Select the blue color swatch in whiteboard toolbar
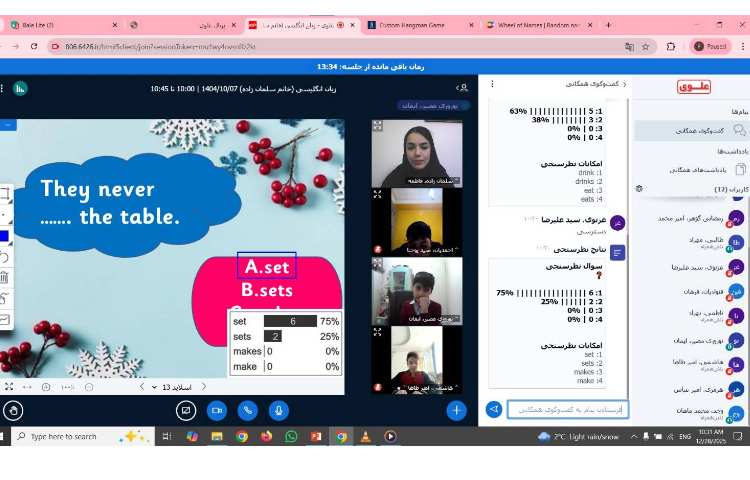 (x=4, y=236)
